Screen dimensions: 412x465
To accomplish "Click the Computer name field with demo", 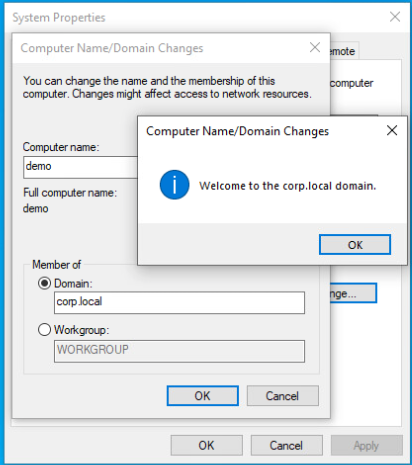I will click(81, 167).
